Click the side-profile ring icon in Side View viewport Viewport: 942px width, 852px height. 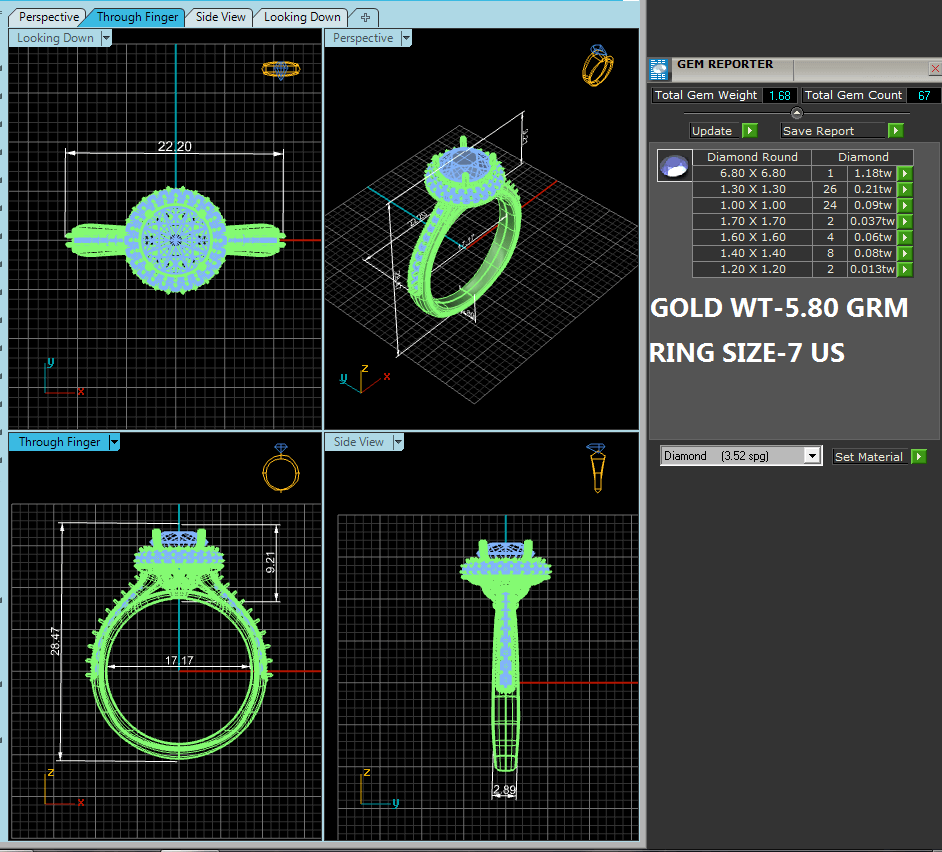click(x=598, y=468)
